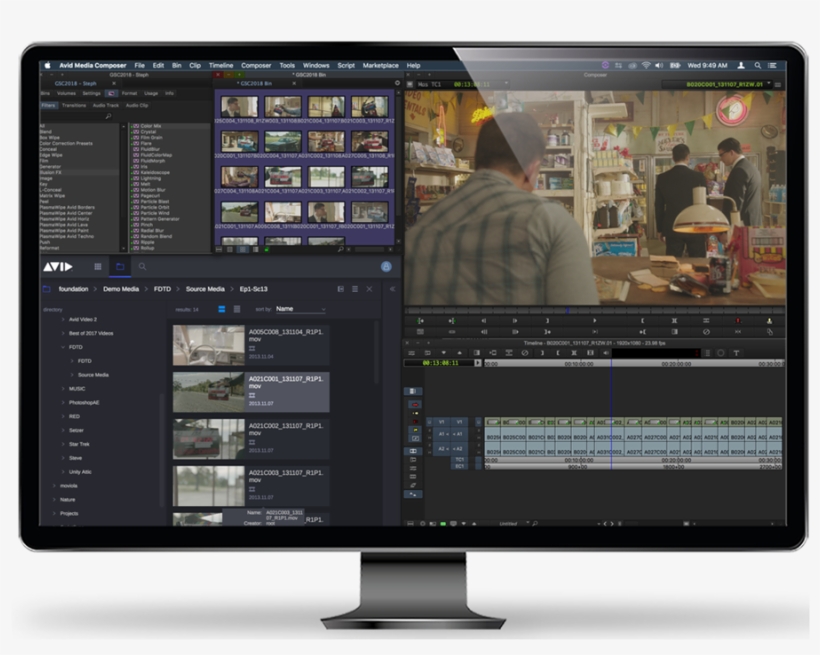Image resolution: width=820 pixels, height=655 pixels.
Task: Switch results to card view
Action: [222, 309]
